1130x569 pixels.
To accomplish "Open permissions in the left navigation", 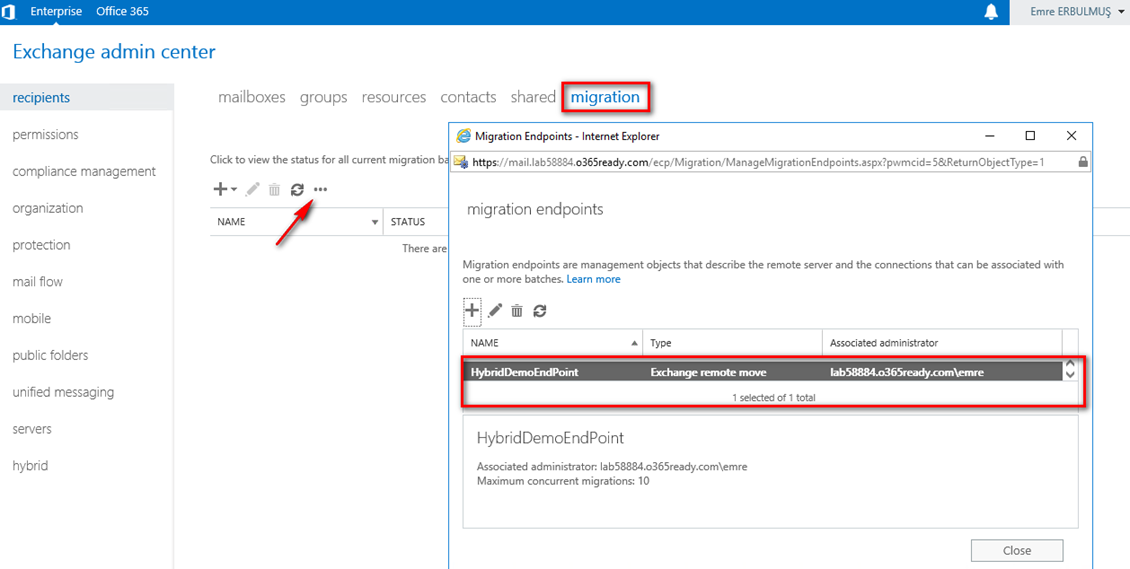I will pyautogui.click(x=45, y=135).
